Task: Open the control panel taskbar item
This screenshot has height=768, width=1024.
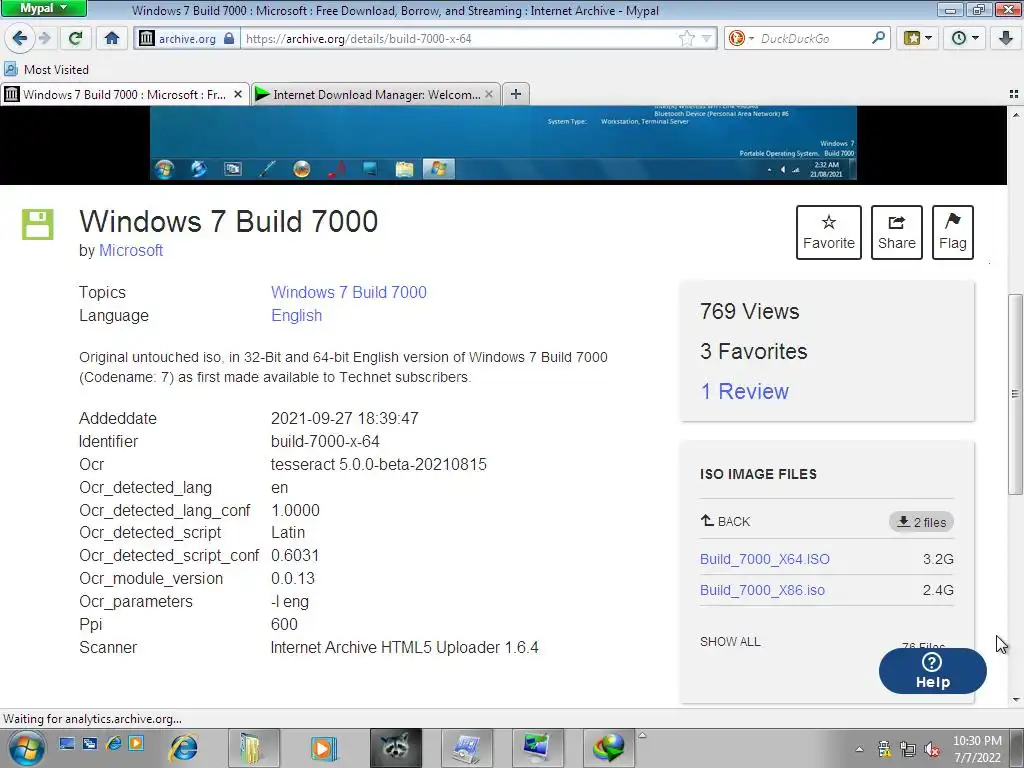Action: [467, 748]
